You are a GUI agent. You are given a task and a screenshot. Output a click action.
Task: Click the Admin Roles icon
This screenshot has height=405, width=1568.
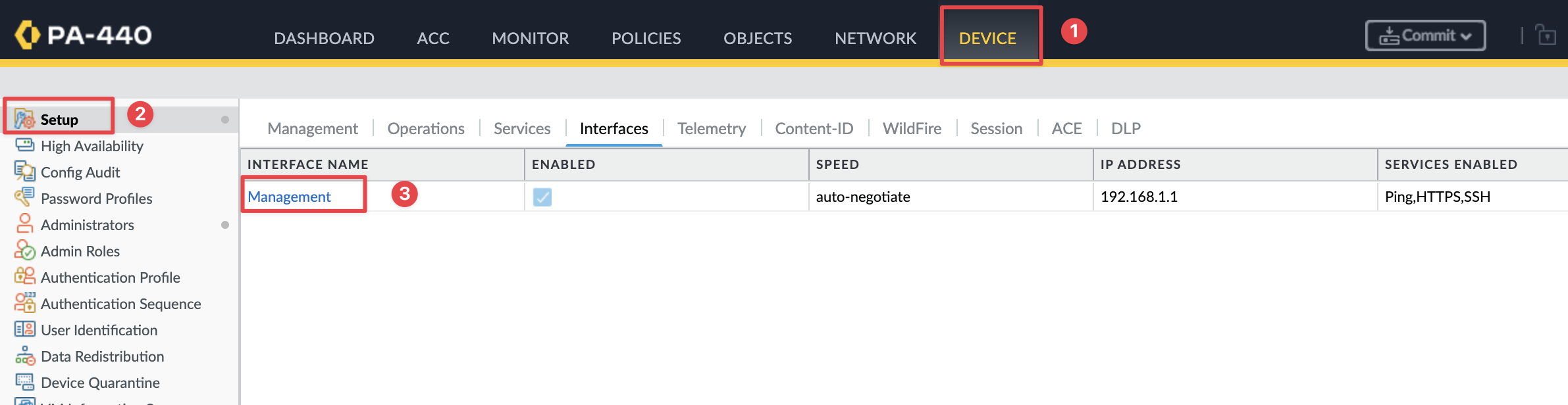(x=24, y=250)
